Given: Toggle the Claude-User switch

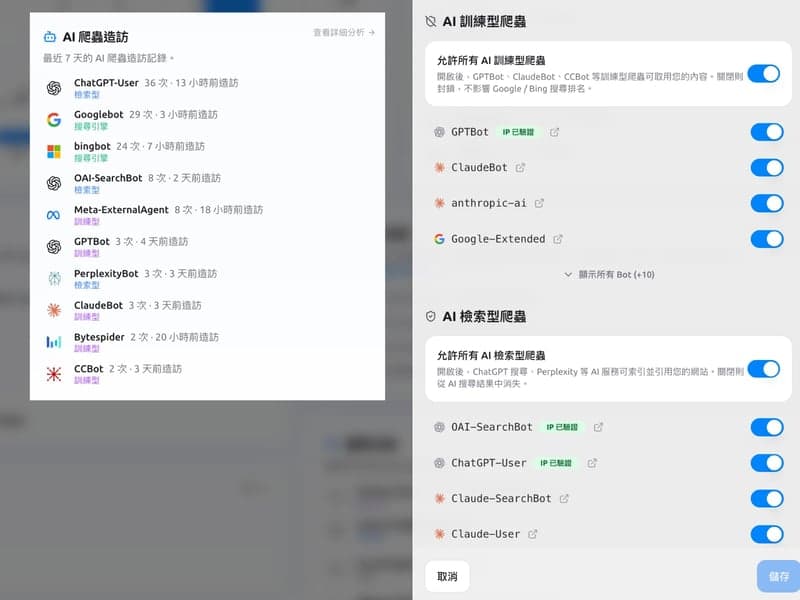Looking at the screenshot, I should click(x=767, y=534).
